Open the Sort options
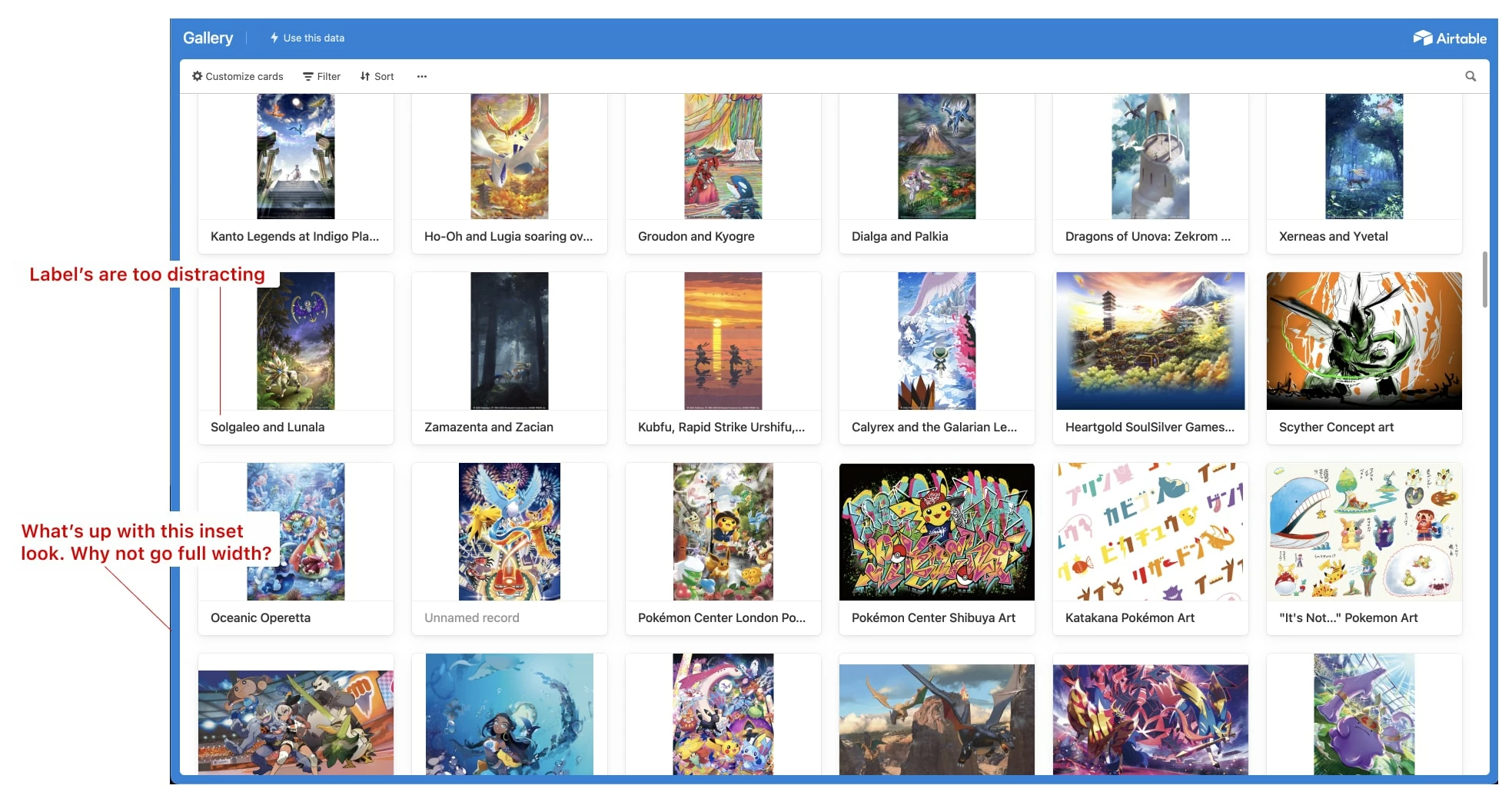 pyautogui.click(x=377, y=76)
